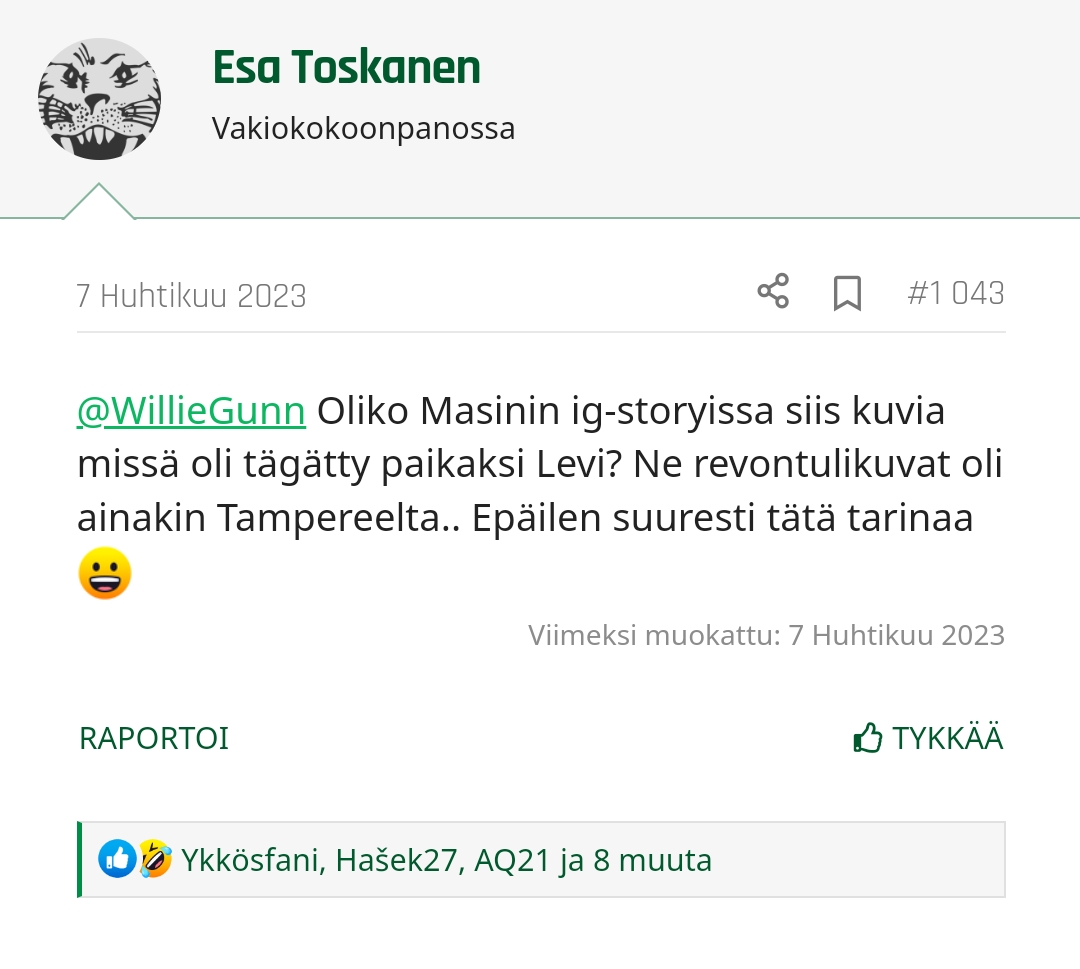Screen dimensions: 1080x969
Task: Click the laughing emoji reaction icon
Action: (155, 859)
